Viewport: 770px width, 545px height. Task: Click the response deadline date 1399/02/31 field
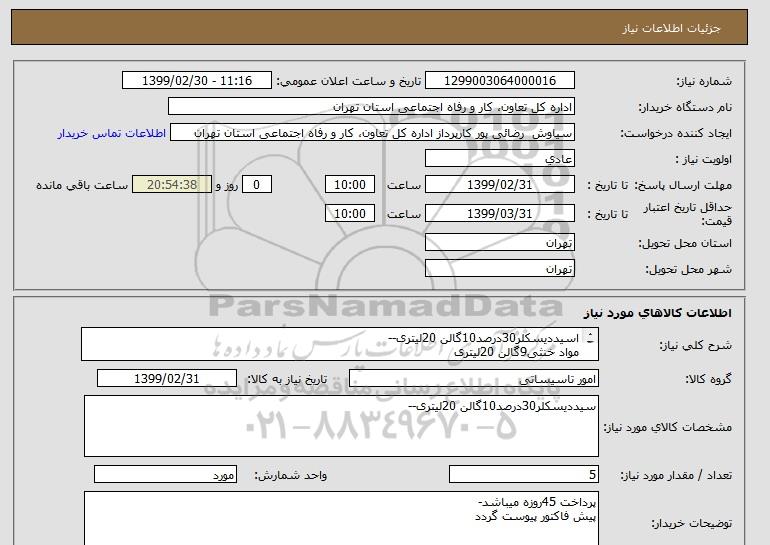[499, 185]
